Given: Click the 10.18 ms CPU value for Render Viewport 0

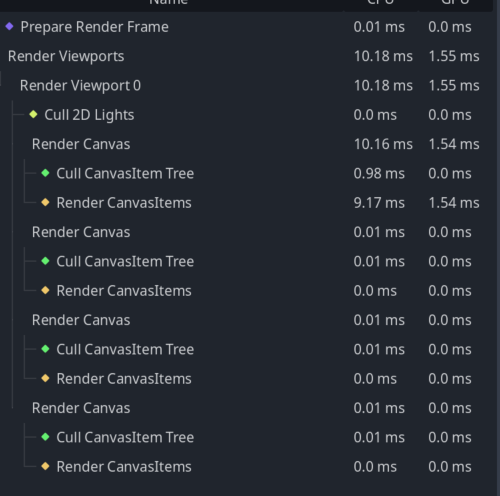Looking at the screenshot, I should (x=383, y=85).
